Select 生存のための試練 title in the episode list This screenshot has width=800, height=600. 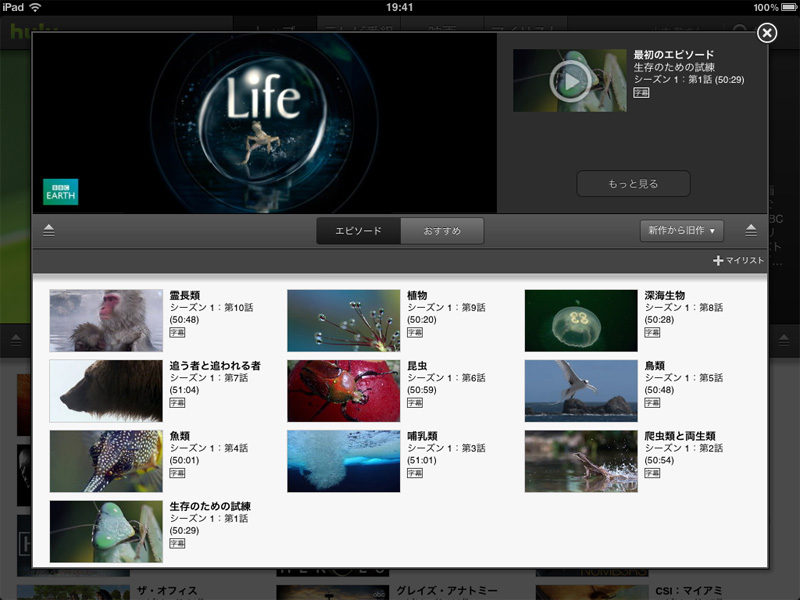[x=210, y=507]
